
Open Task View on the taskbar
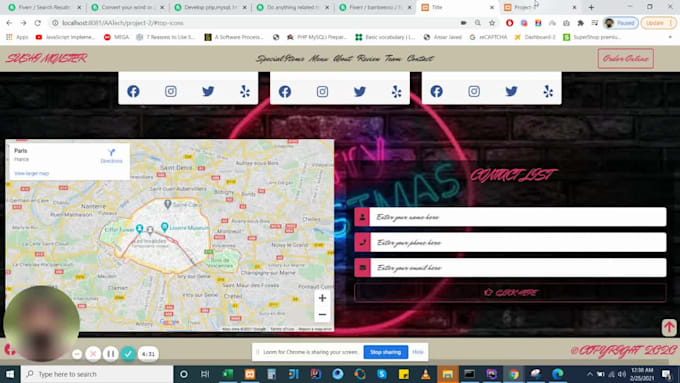[x=205, y=374]
